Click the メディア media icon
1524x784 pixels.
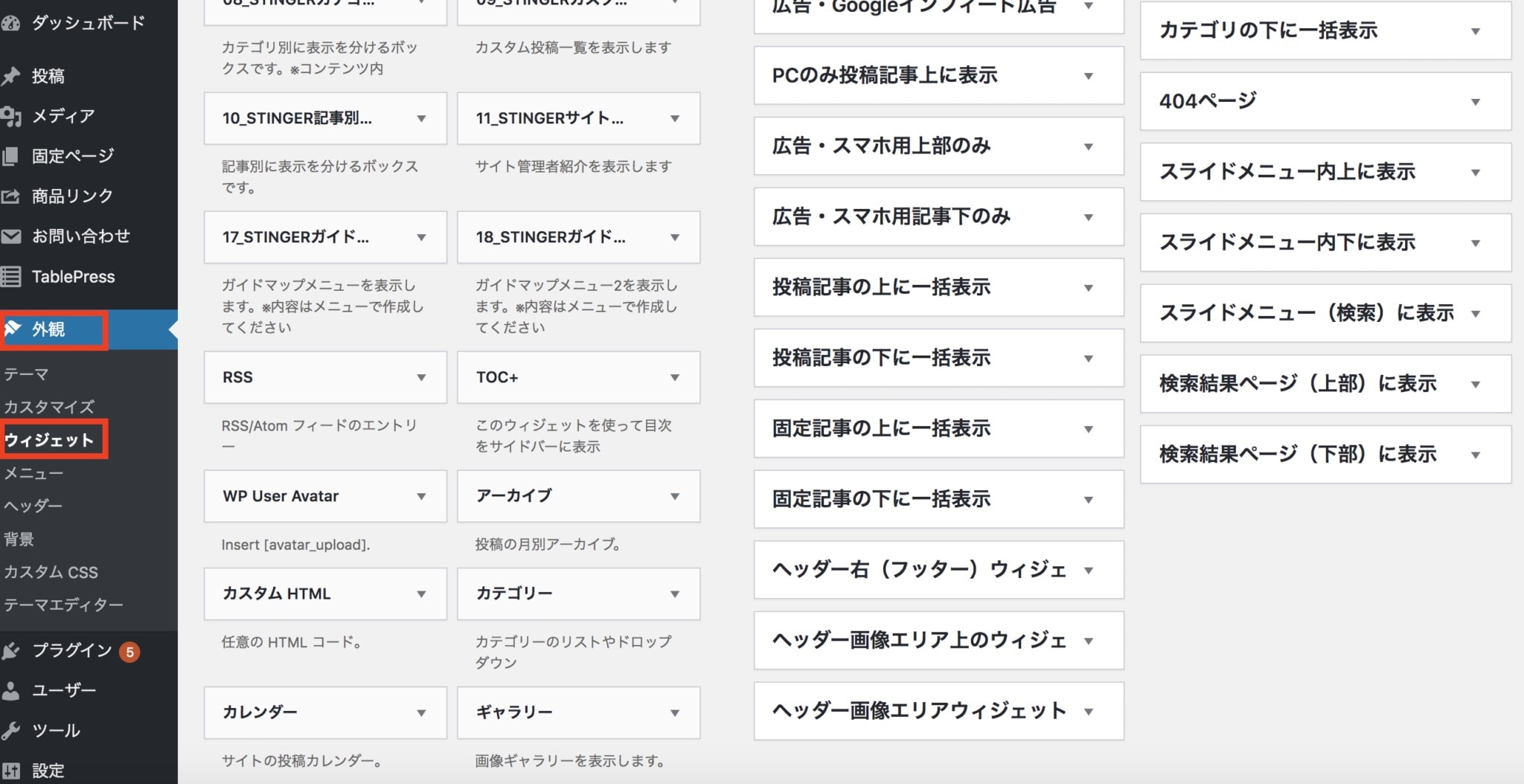coord(10,116)
